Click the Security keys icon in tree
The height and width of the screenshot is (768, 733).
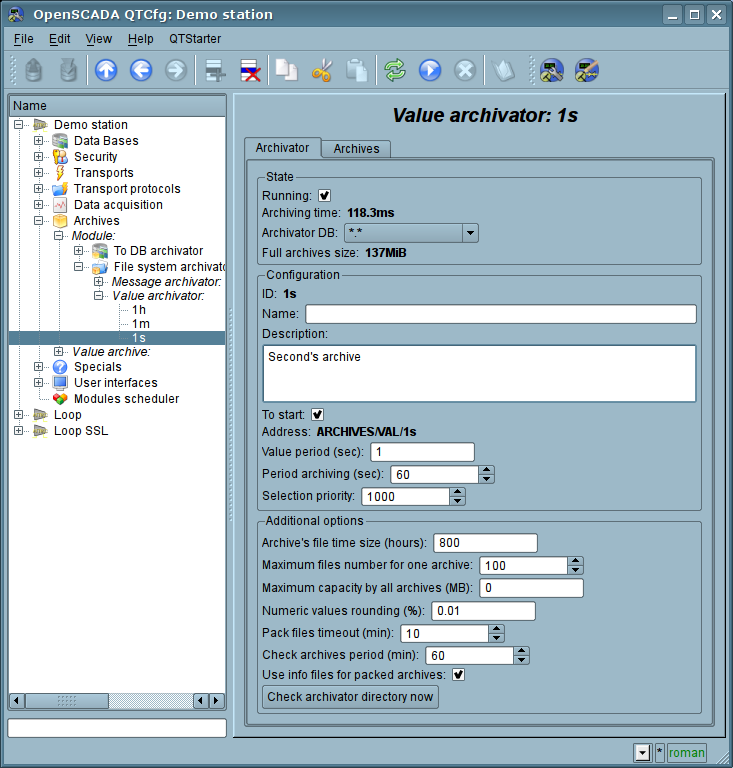[60, 157]
